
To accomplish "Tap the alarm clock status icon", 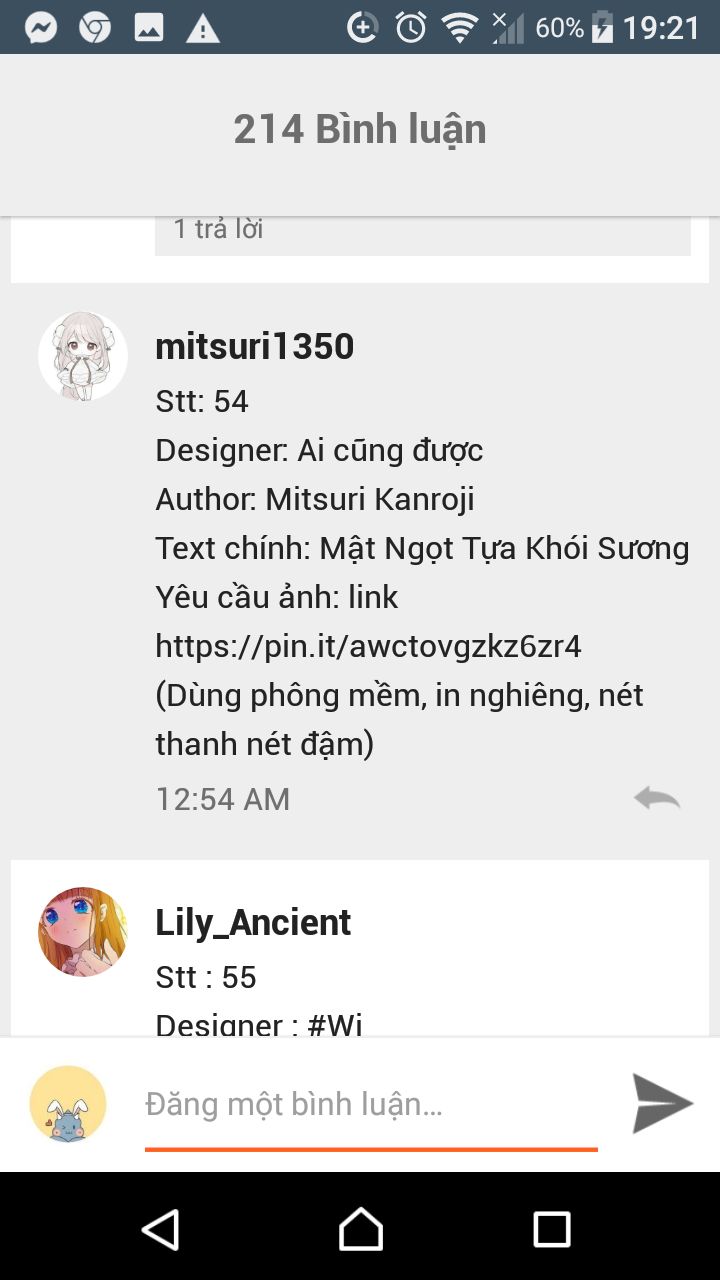I will click(x=411, y=28).
